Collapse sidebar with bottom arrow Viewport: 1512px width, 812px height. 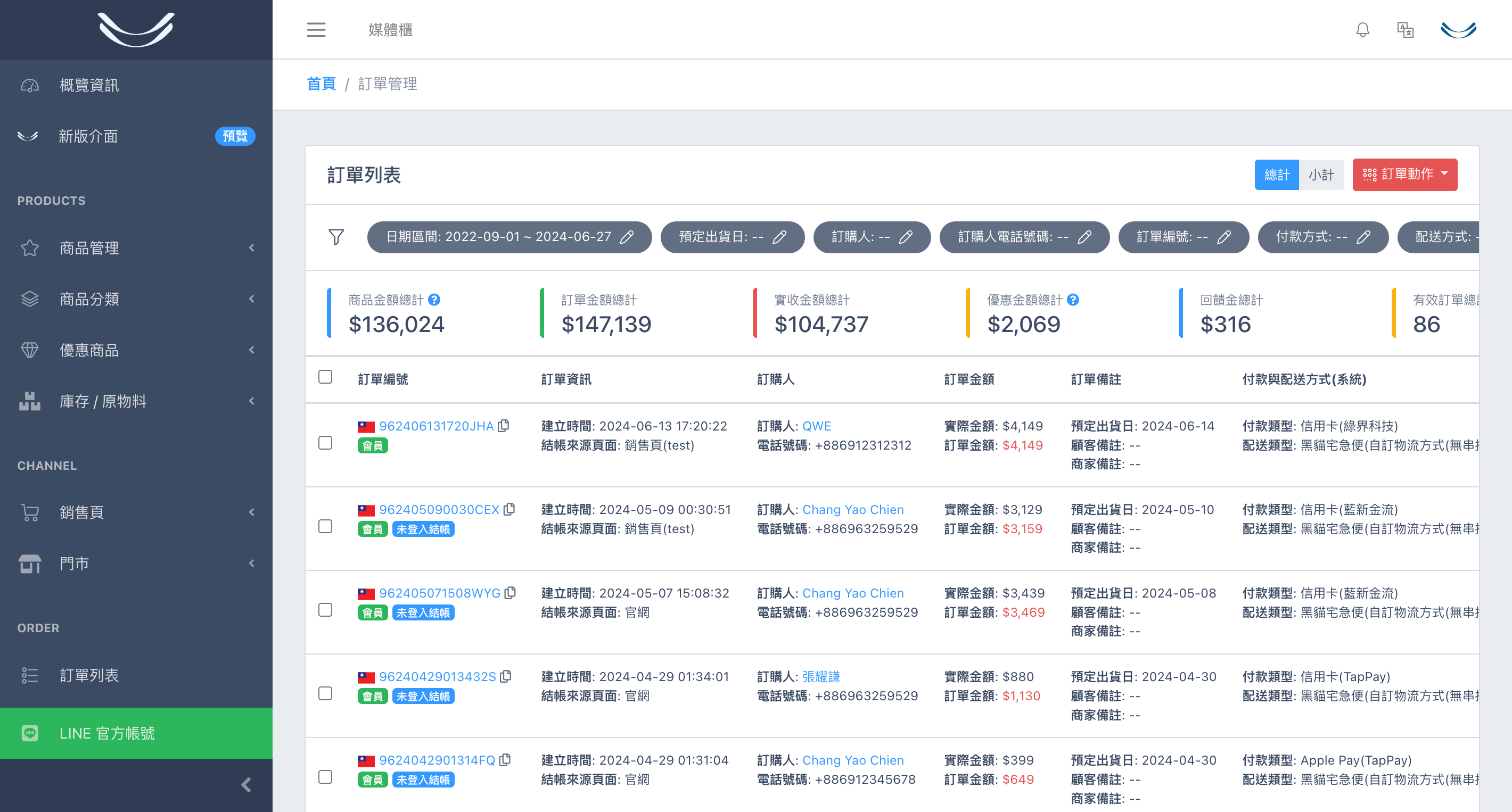pyautogui.click(x=246, y=784)
